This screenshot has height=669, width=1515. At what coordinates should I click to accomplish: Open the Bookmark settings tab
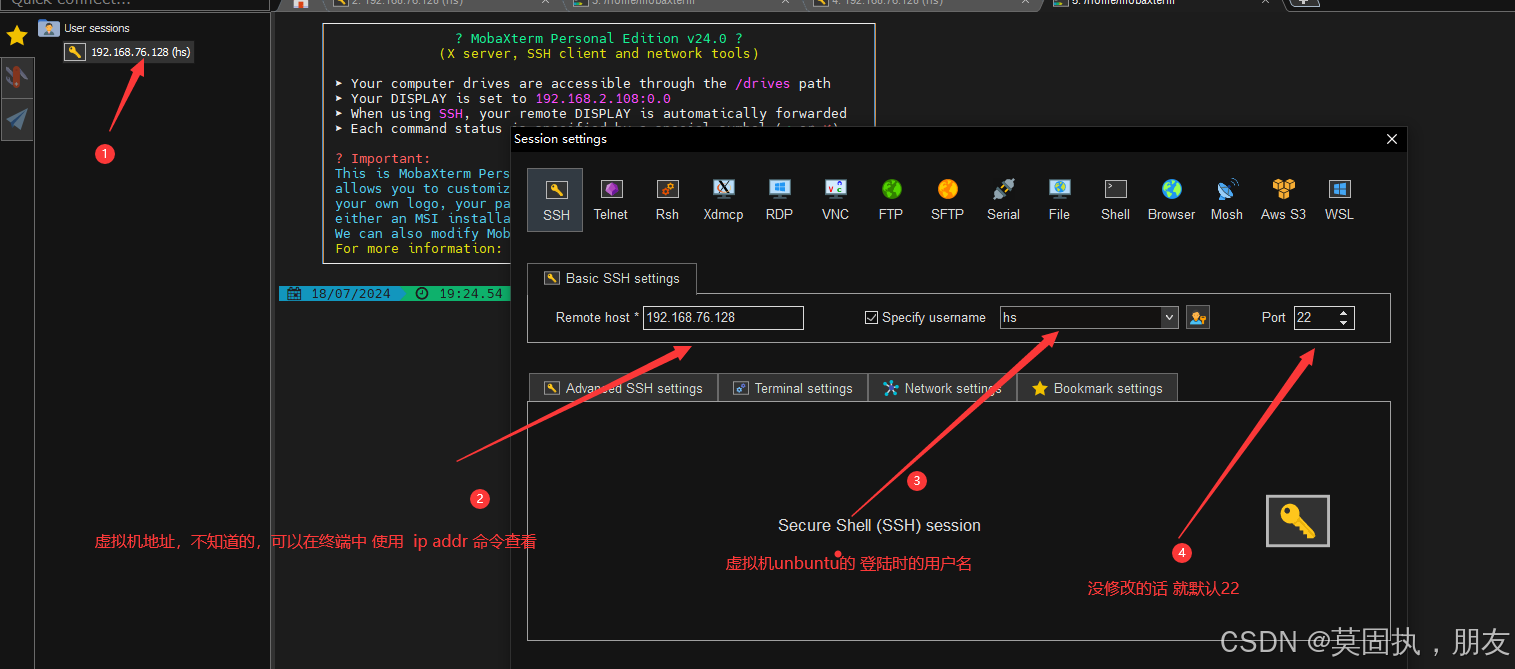(x=1097, y=388)
